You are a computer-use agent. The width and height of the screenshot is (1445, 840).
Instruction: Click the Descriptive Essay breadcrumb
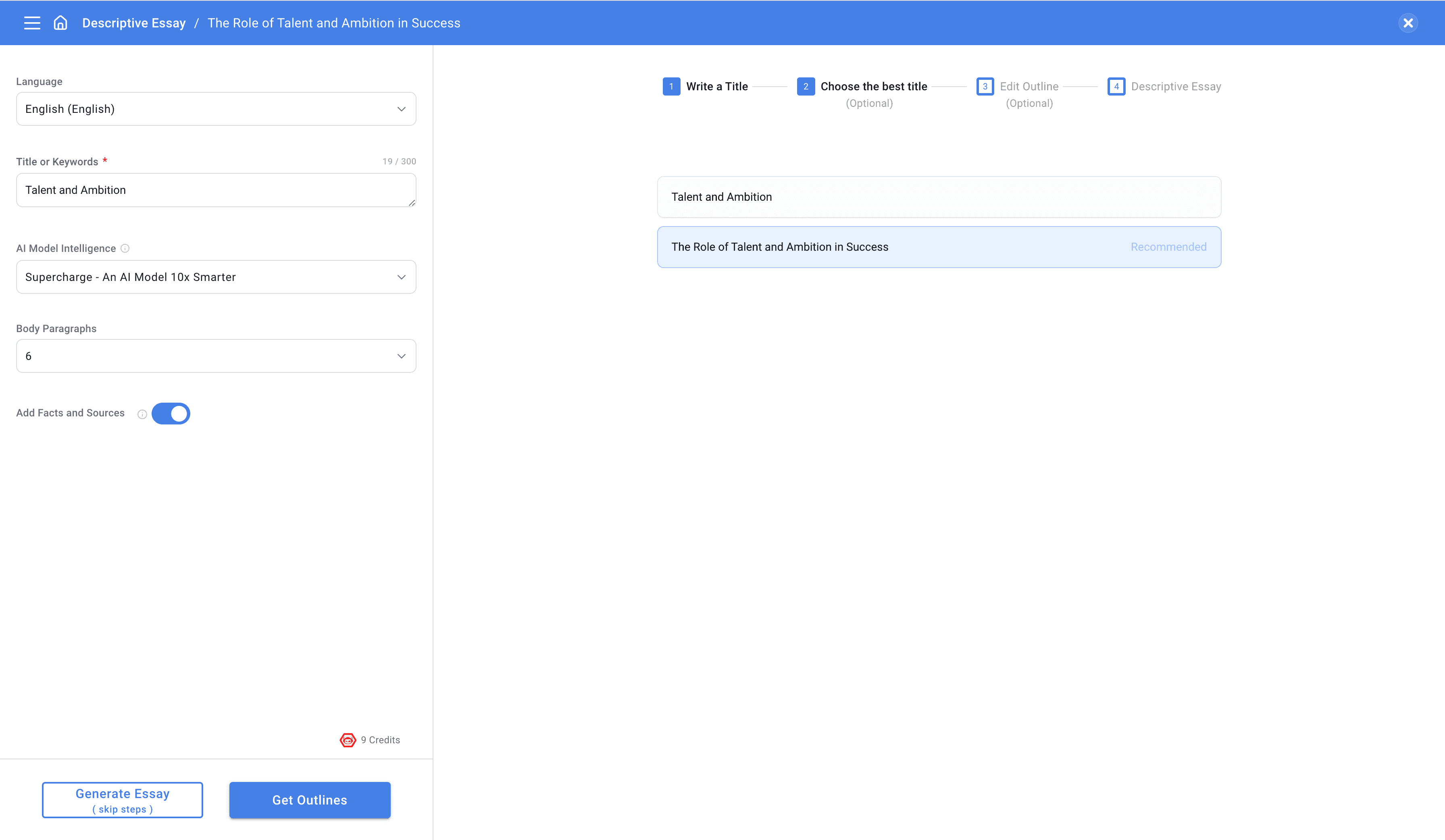[133, 23]
